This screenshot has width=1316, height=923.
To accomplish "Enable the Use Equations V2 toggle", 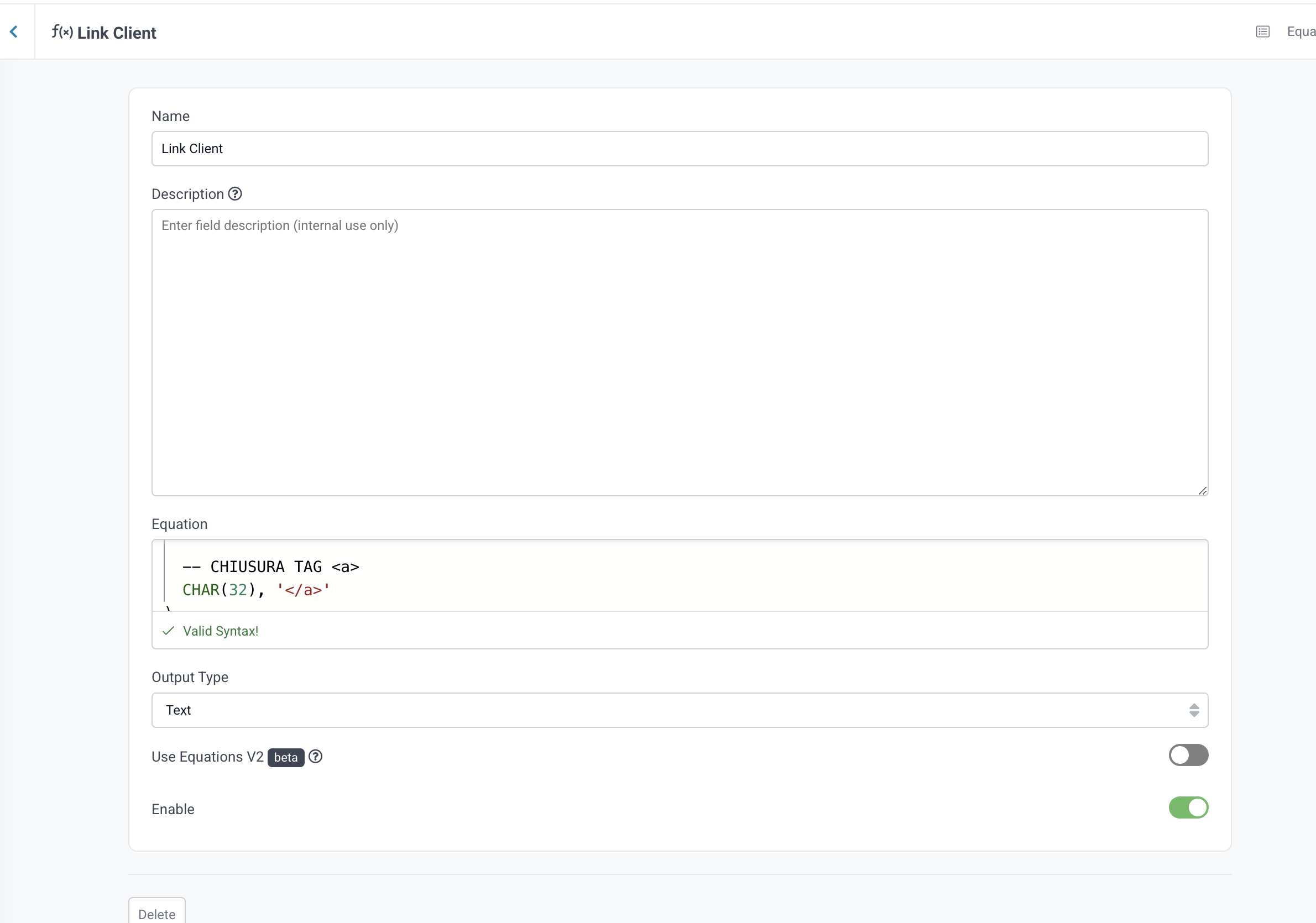I will pos(1188,755).
